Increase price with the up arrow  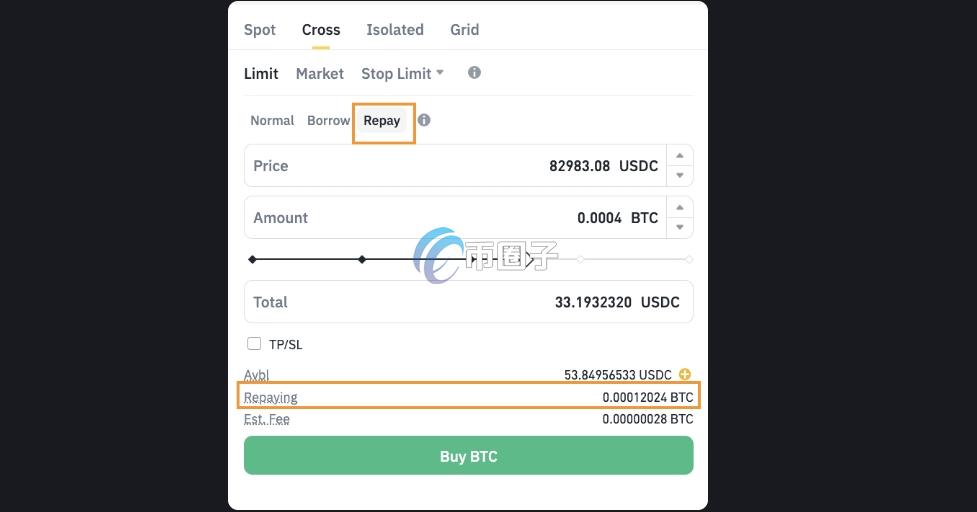click(680, 156)
